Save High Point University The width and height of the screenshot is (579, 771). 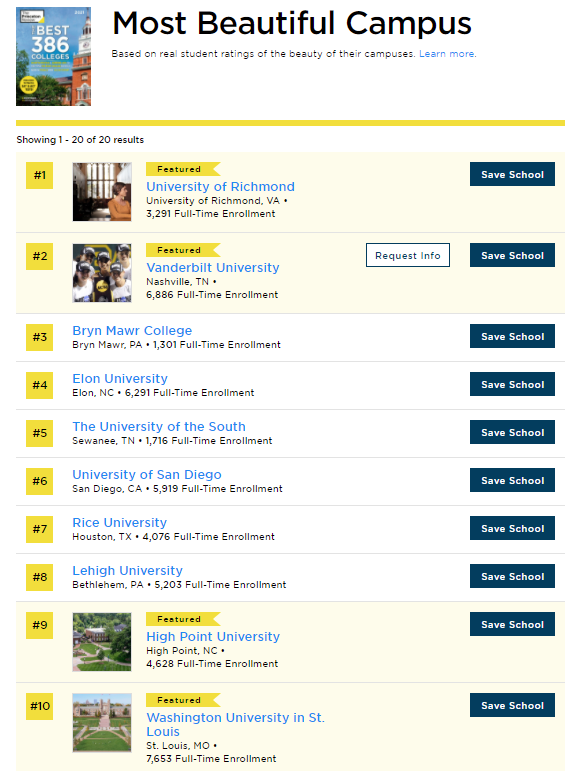coord(512,624)
